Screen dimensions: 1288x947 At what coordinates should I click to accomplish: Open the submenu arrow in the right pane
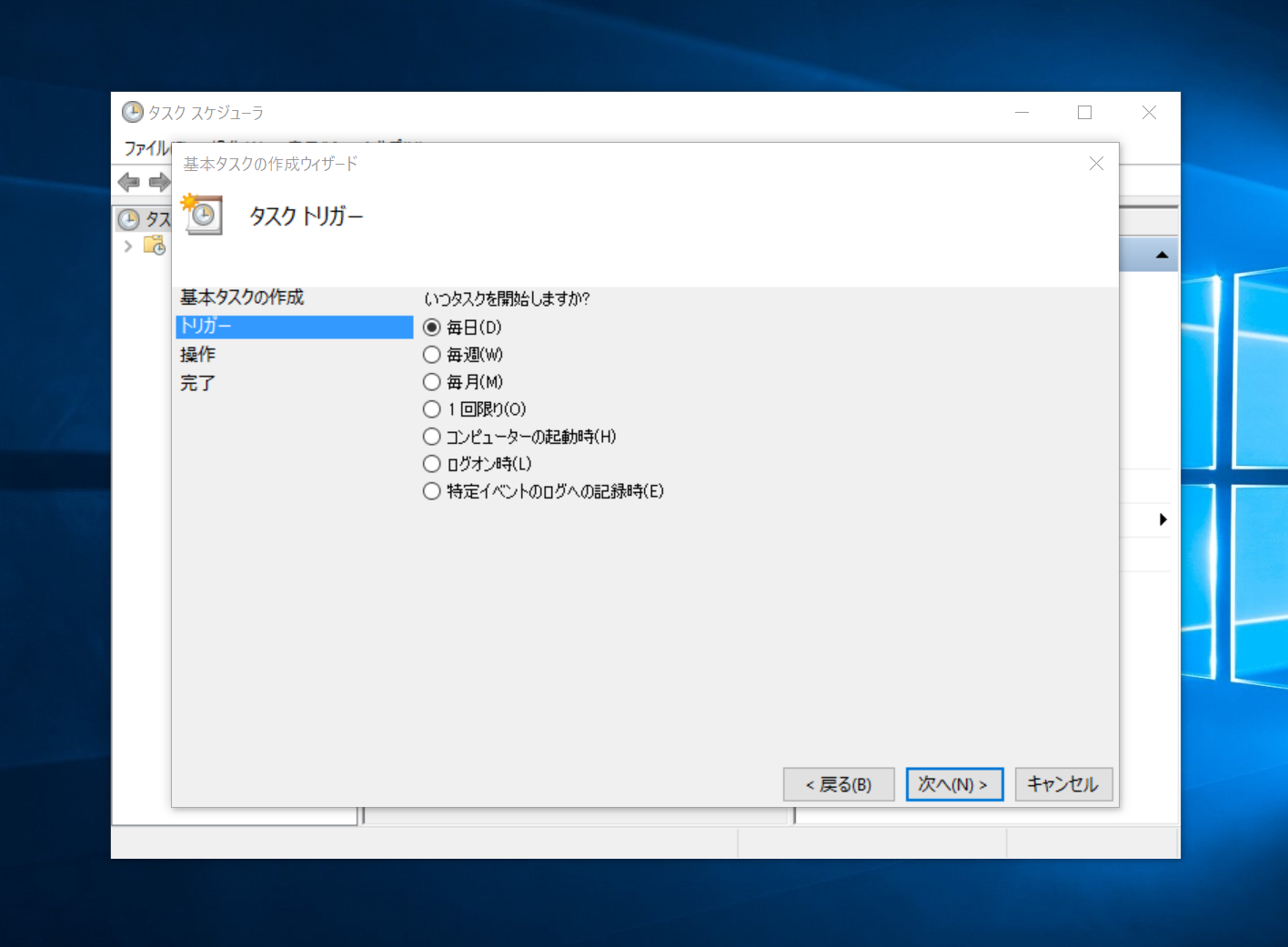(1162, 519)
